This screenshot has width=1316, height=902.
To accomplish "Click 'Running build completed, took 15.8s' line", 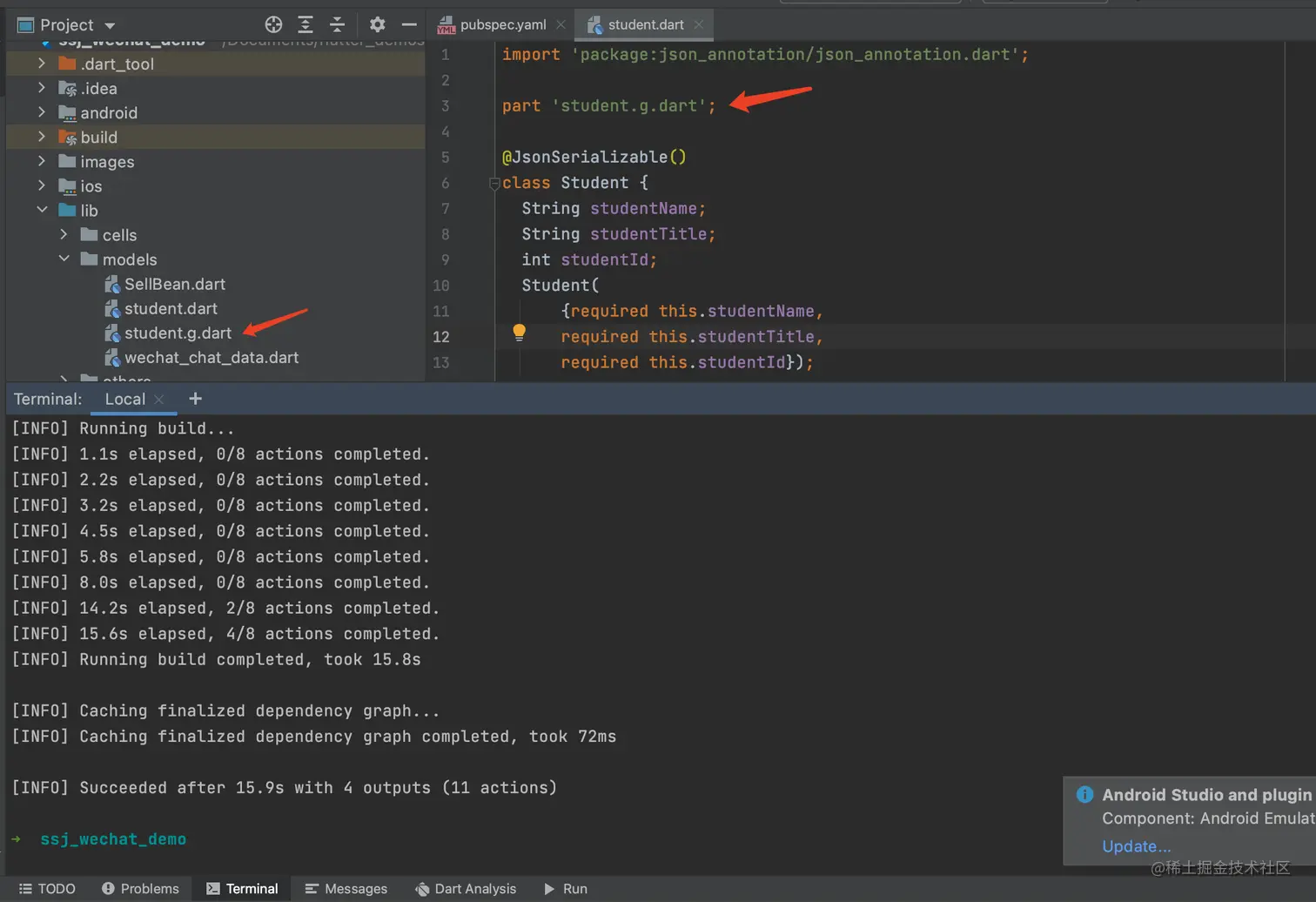I will [x=216, y=659].
